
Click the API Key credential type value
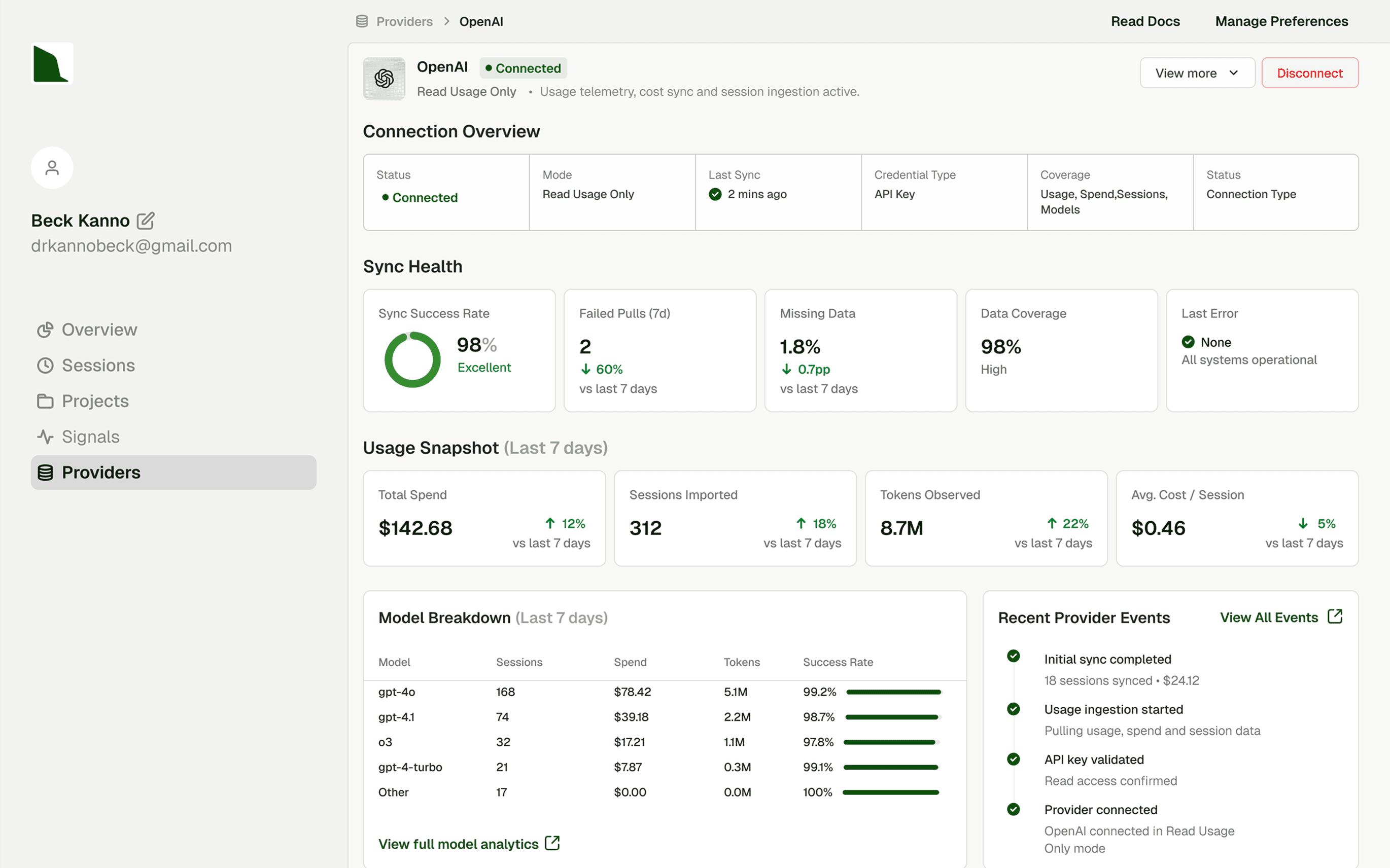point(894,194)
